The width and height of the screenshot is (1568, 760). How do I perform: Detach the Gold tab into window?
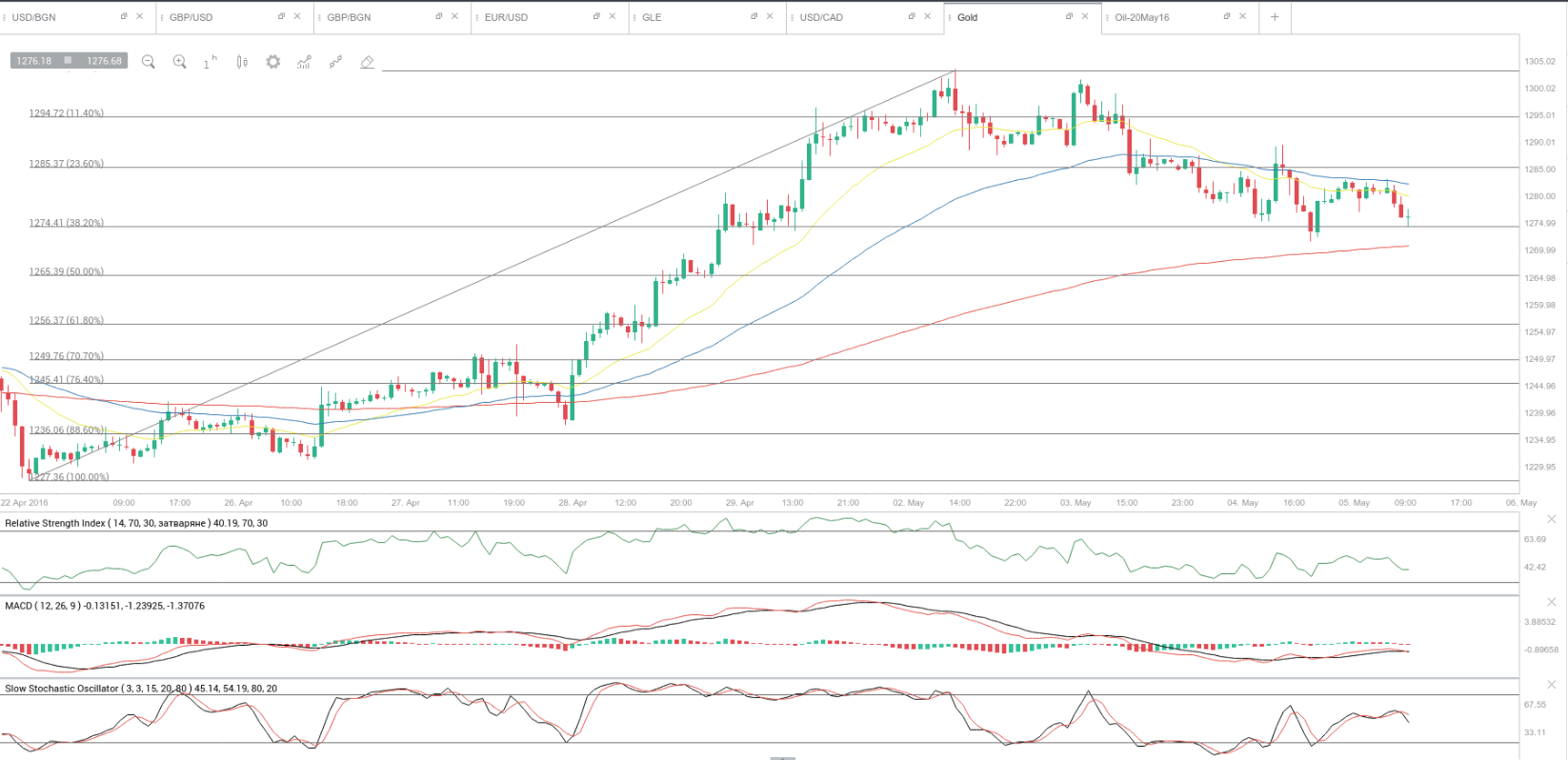[1069, 17]
